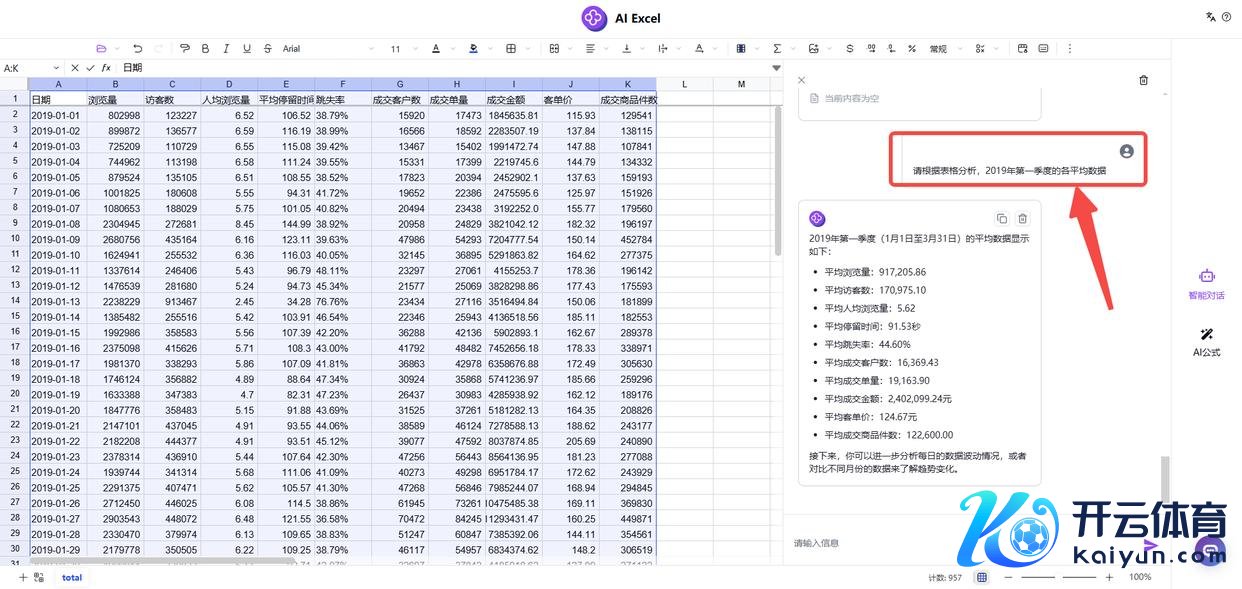Open the Arial font dropdown
This screenshot has height=589, width=1242.
(328, 48)
